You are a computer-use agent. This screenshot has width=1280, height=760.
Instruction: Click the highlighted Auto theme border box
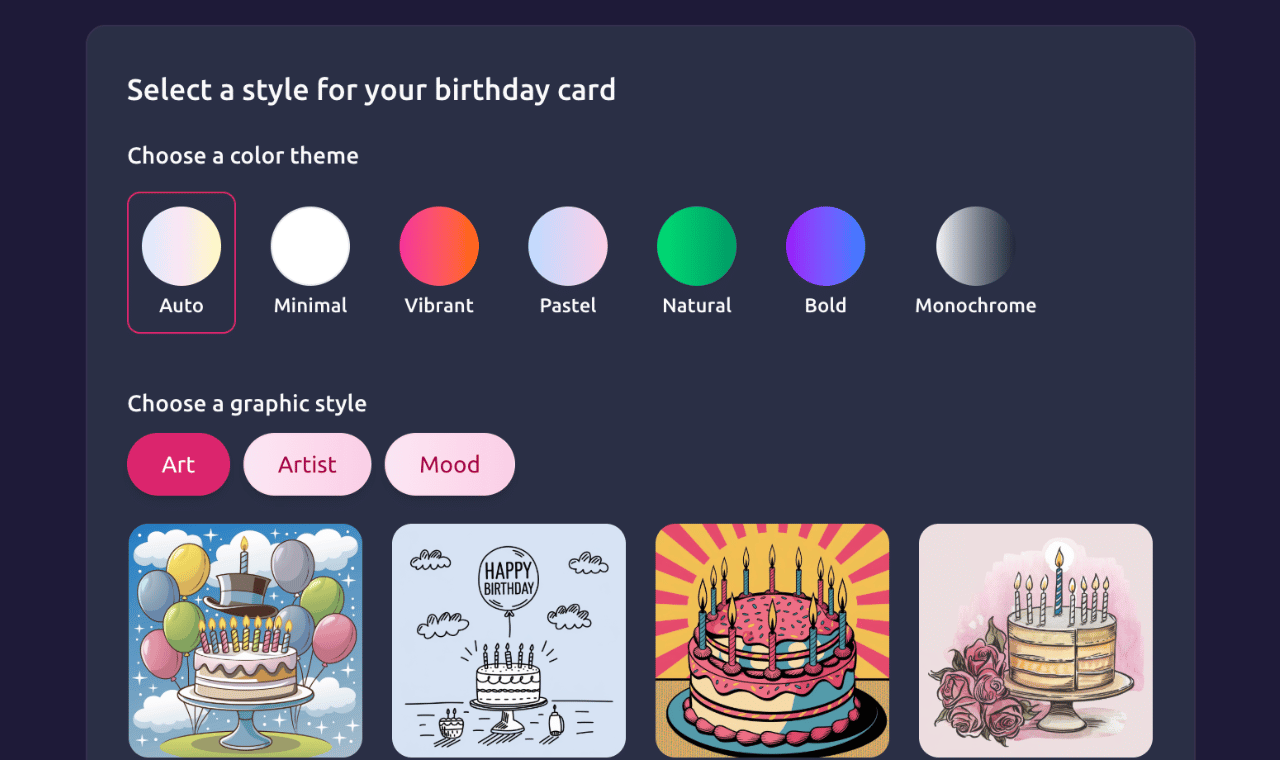pyautogui.click(x=181, y=262)
